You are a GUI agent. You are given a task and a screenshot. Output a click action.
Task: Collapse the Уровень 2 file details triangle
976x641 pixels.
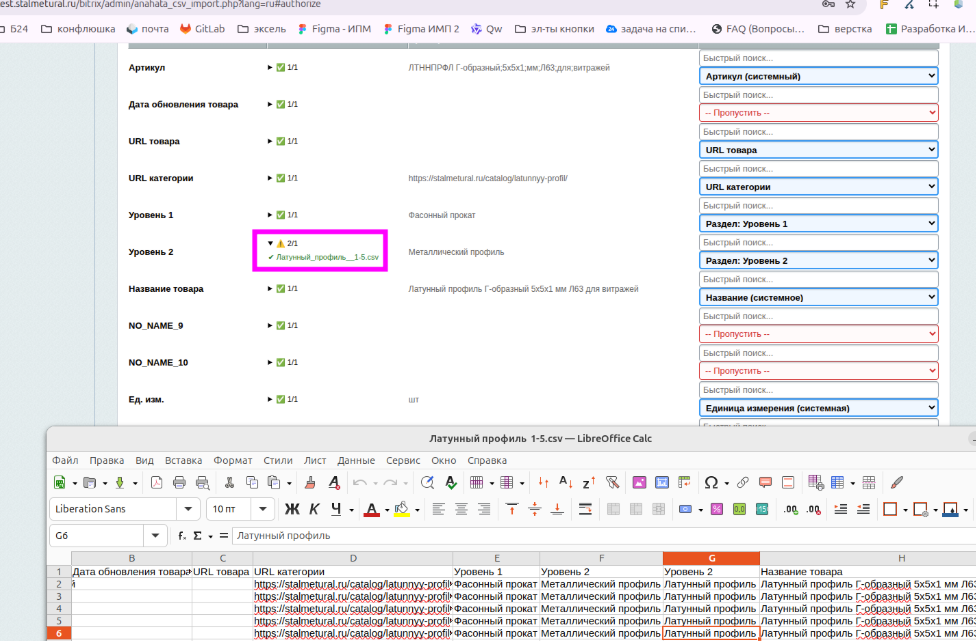pos(270,243)
